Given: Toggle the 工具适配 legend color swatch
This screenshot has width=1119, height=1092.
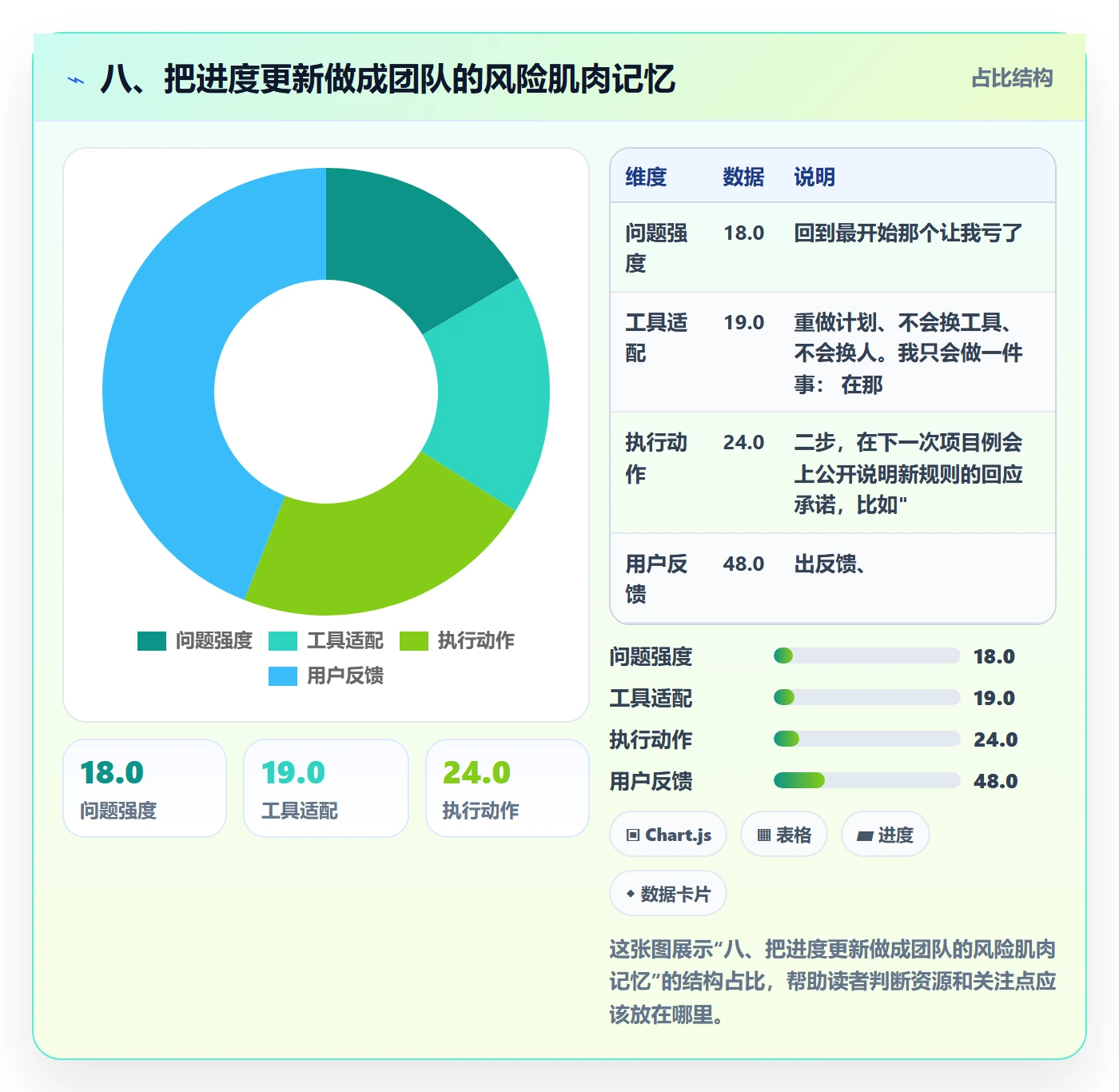Looking at the screenshot, I should 283,641.
